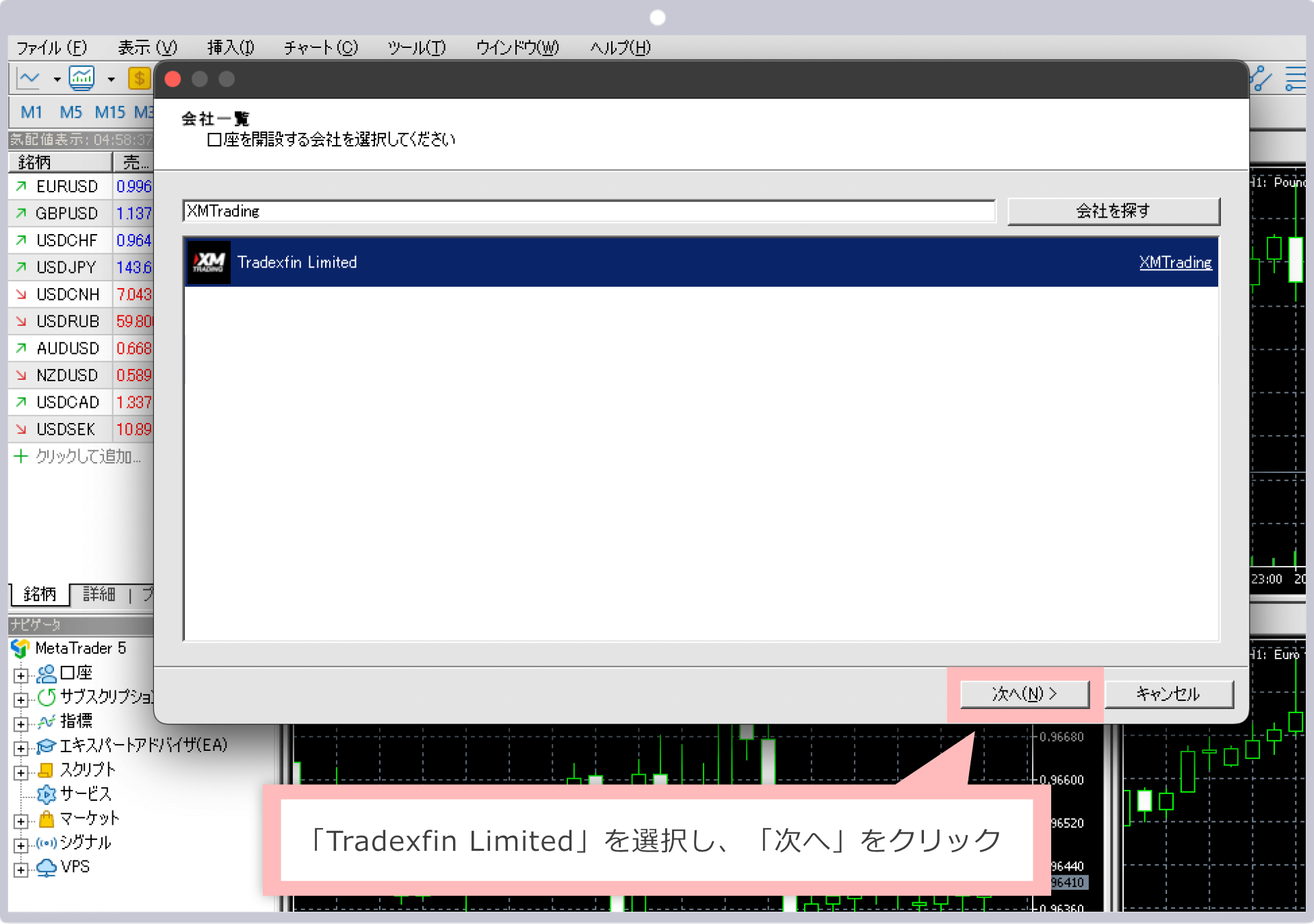Expand the サブスクリプション tree node
This screenshot has width=1314, height=924.
click(21, 700)
